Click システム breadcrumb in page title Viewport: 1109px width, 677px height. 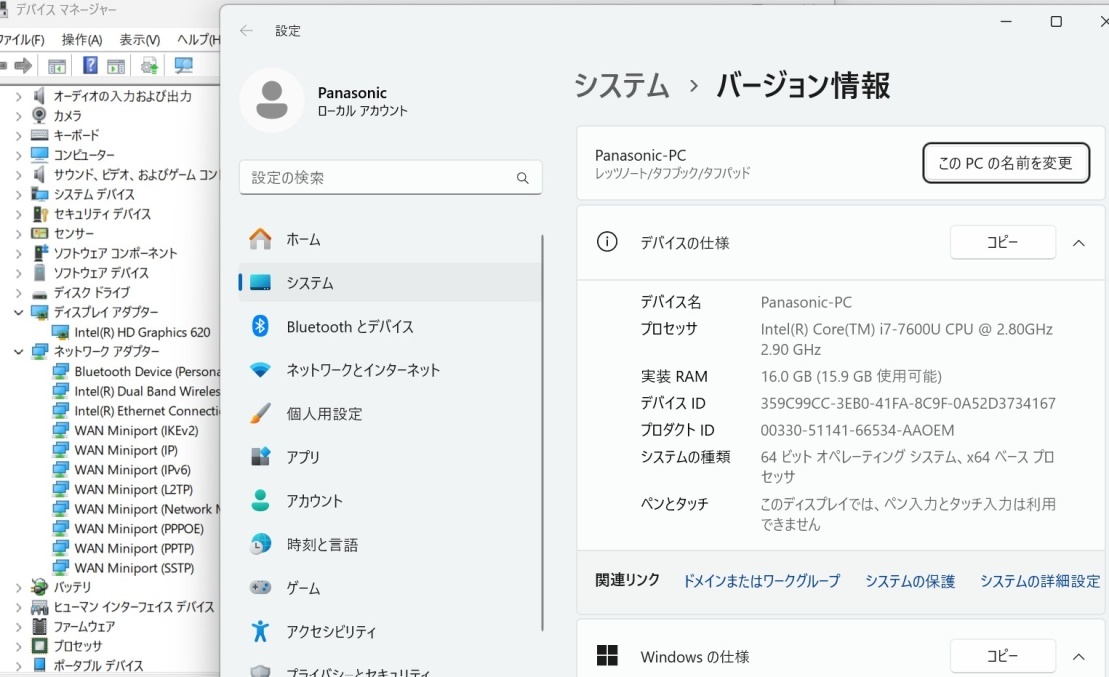coord(622,86)
